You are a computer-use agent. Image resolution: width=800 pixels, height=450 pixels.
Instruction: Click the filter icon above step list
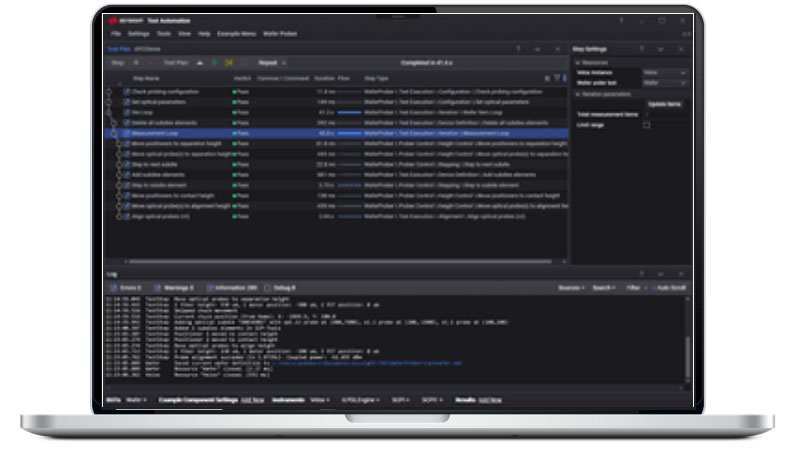coord(557,78)
